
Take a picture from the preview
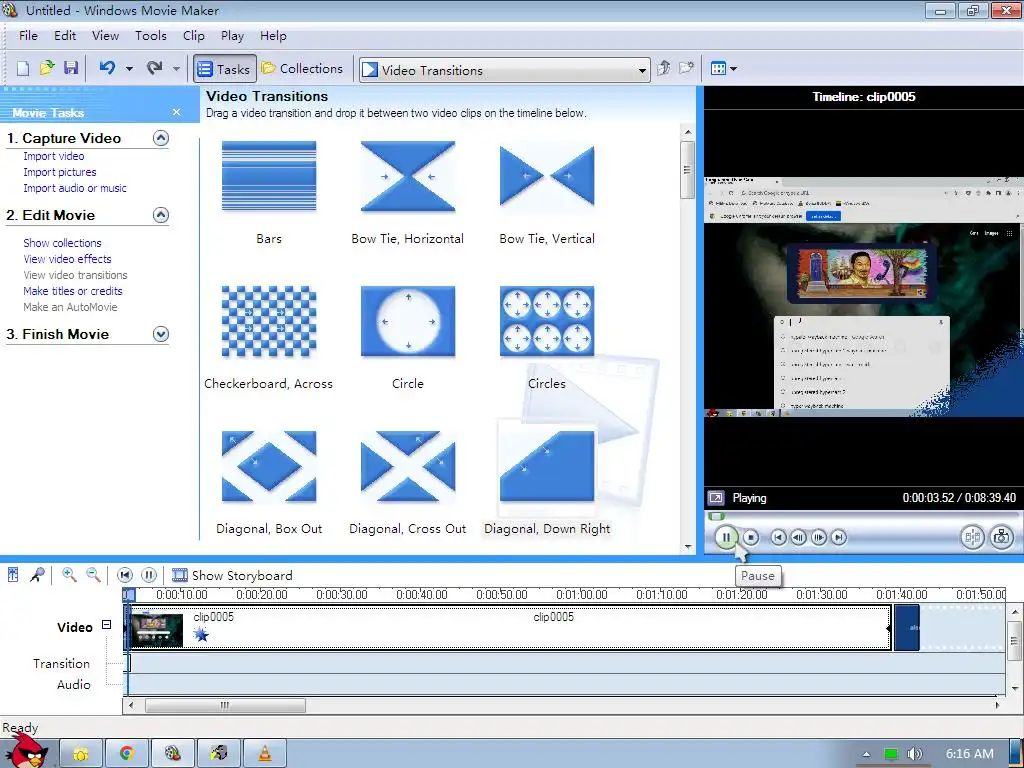pyautogui.click(x=1002, y=537)
